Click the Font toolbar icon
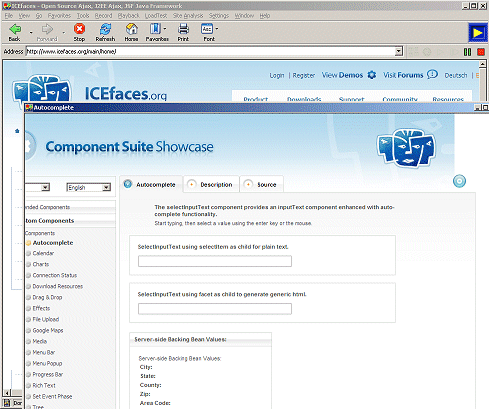 207,29
